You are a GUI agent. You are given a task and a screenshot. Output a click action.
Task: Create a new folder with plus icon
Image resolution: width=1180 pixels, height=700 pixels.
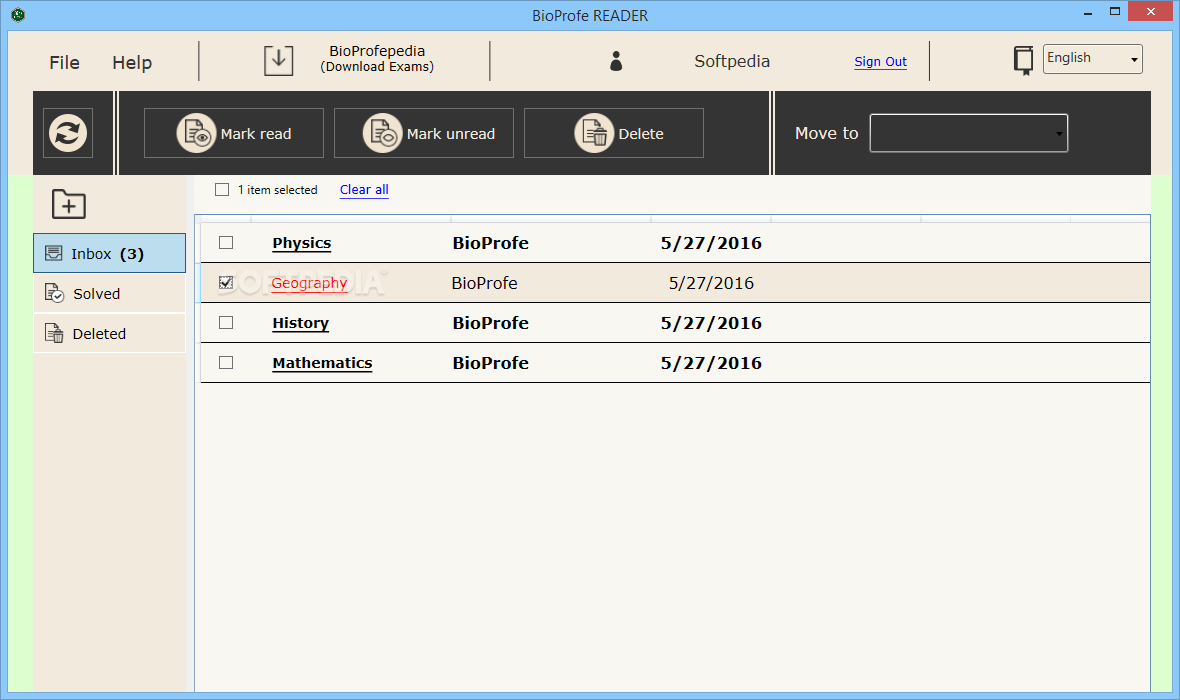point(68,203)
